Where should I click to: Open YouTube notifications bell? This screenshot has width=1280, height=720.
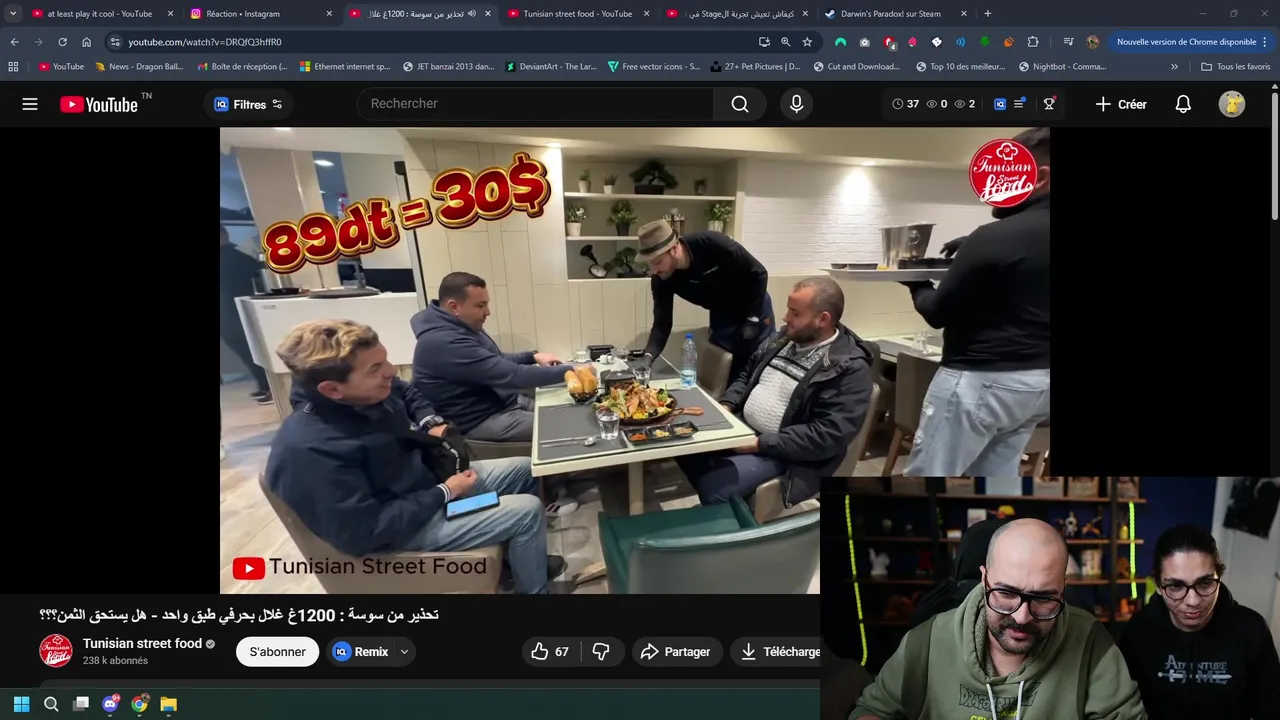pyautogui.click(x=1183, y=104)
